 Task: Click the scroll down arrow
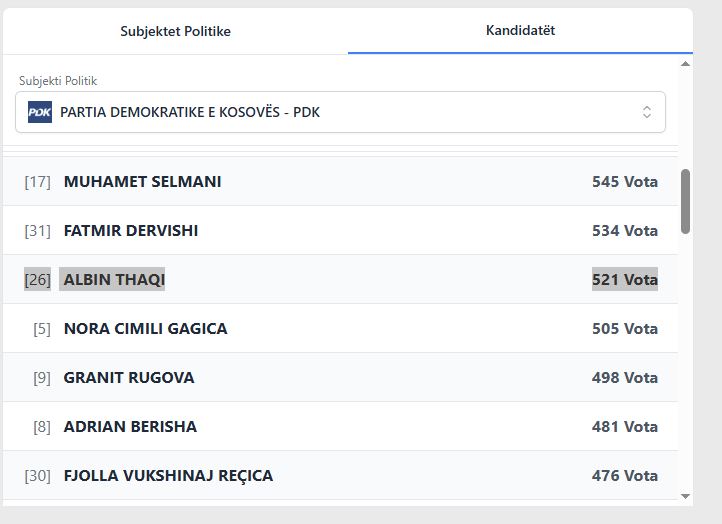pyautogui.click(x=685, y=495)
